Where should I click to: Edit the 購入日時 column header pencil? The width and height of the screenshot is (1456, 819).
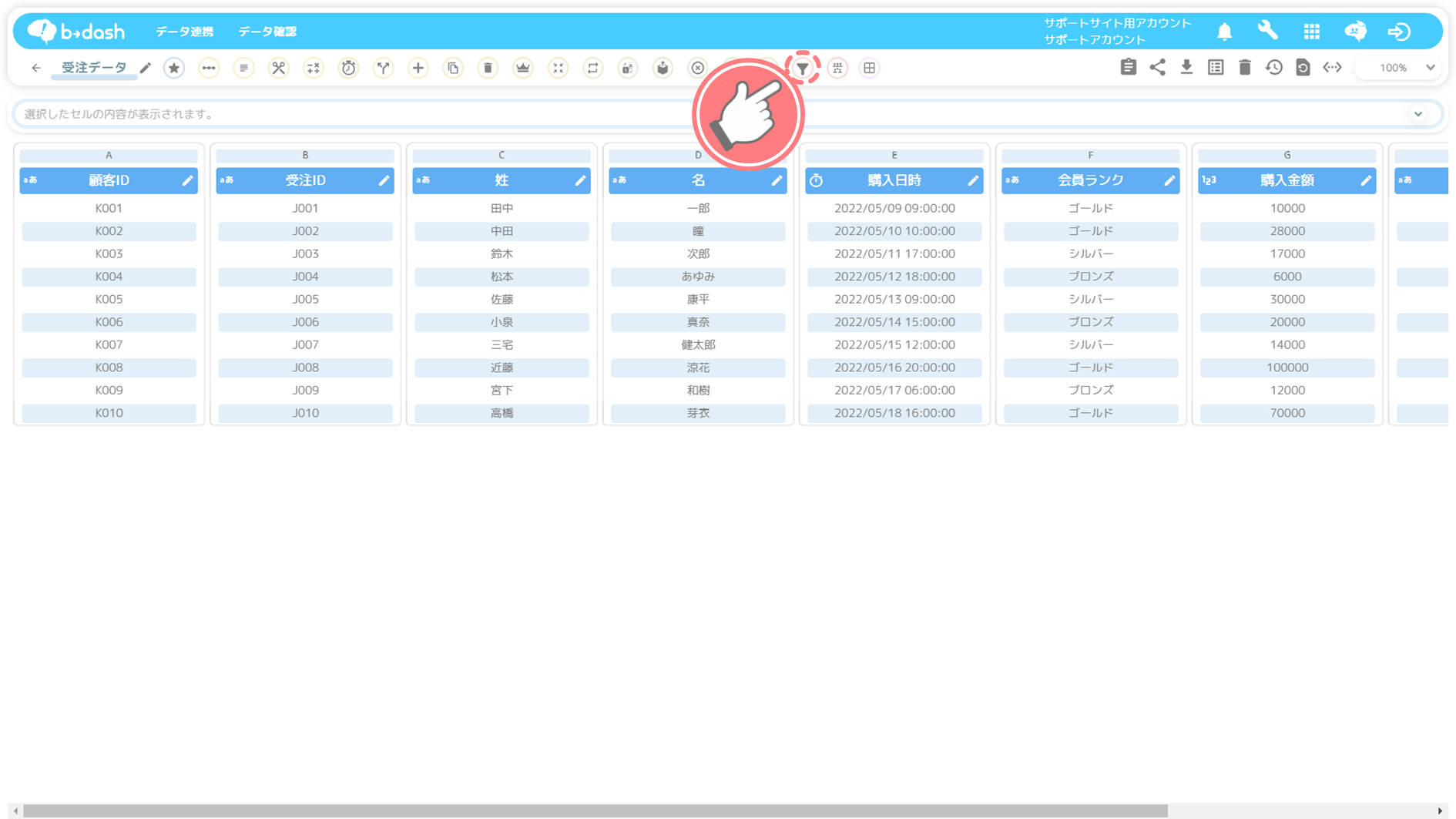coord(973,180)
